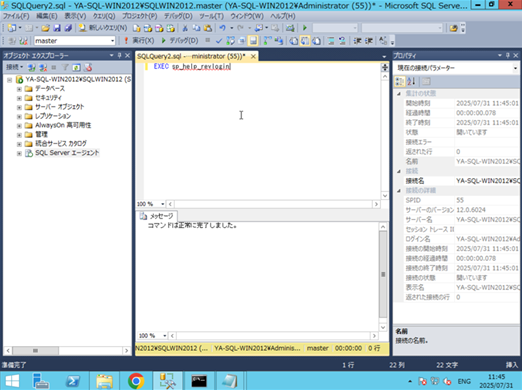The width and height of the screenshot is (522, 390).
Task: Click the Open File folder icon
Action: point(46,28)
